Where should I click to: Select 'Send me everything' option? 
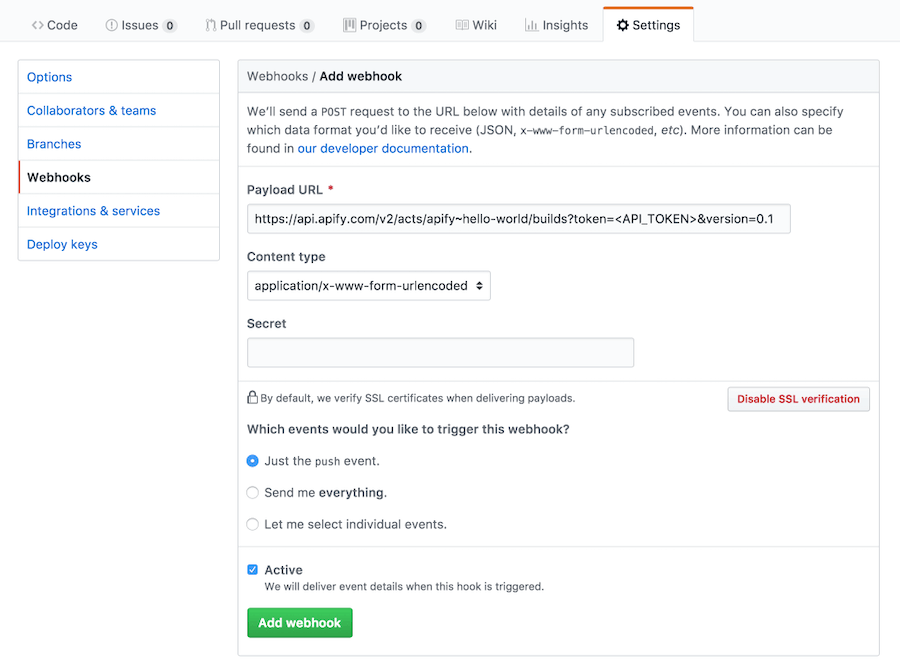coord(252,492)
